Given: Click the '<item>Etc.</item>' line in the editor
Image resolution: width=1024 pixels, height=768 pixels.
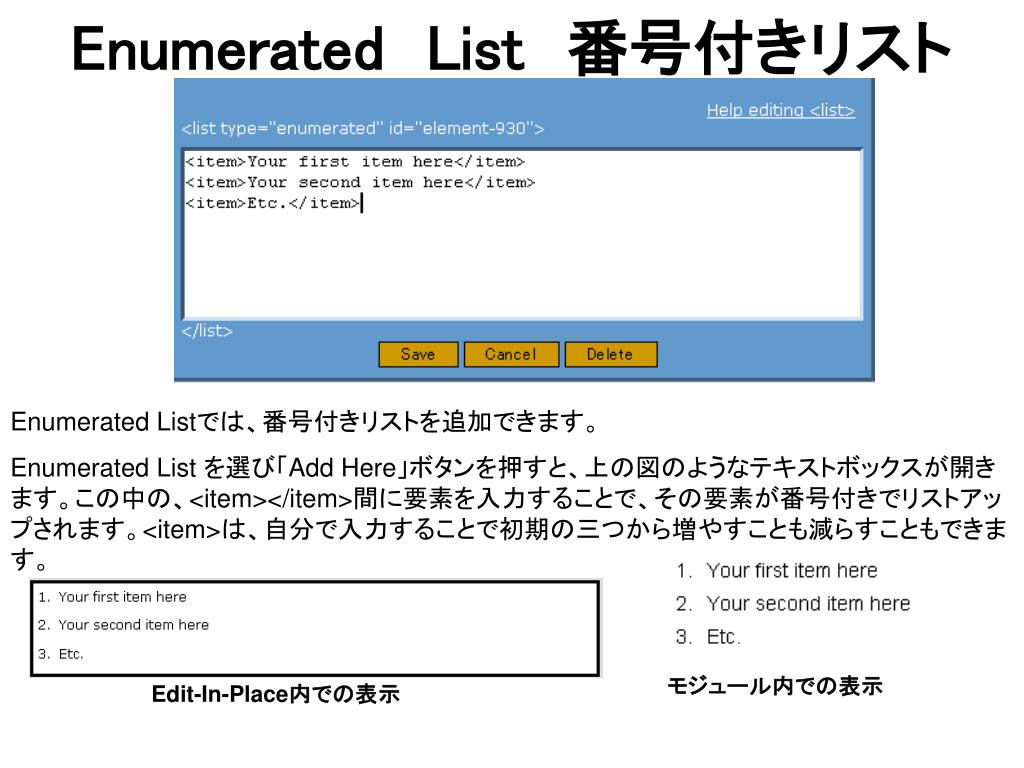Looking at the screenshot, I should (272, 203).
